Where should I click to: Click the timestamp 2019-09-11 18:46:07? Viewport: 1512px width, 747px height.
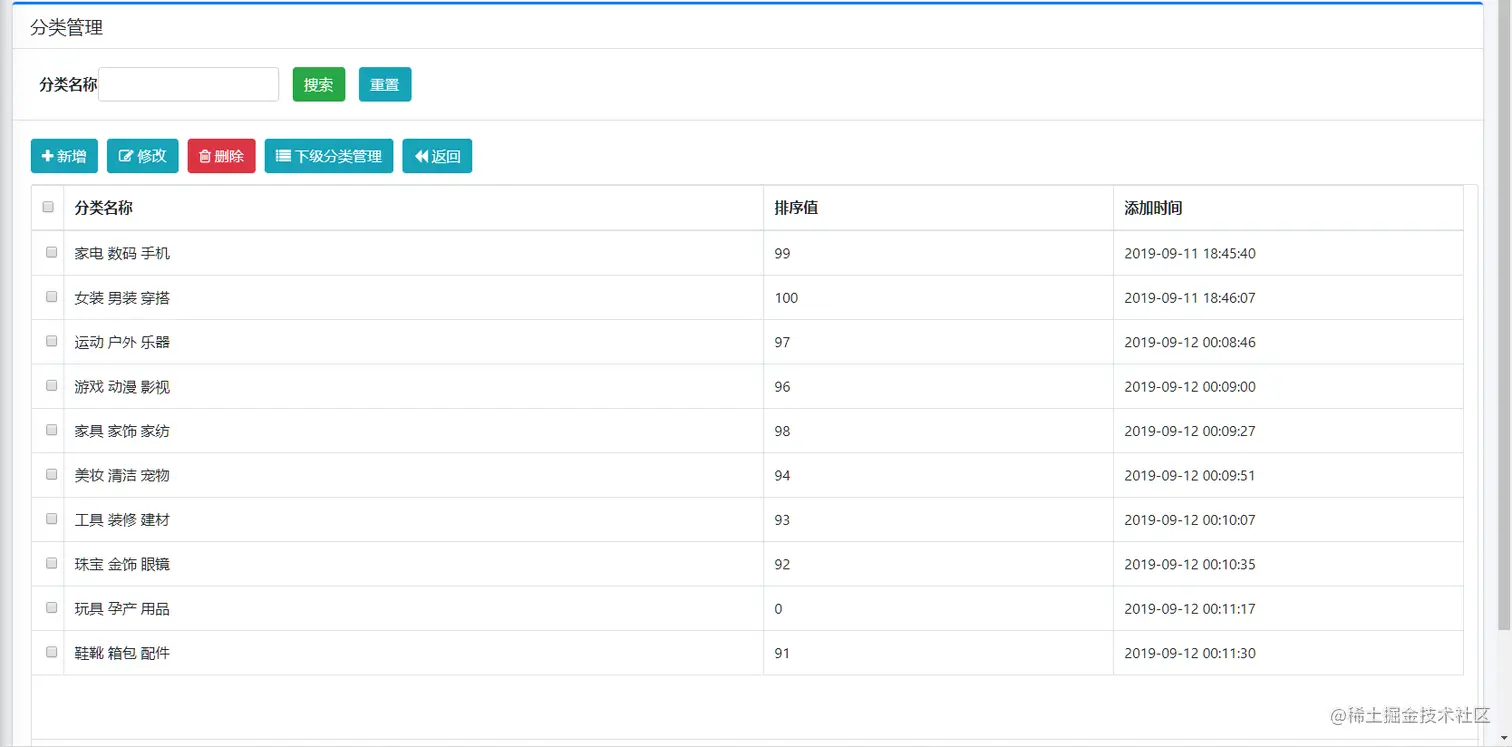1190,298
